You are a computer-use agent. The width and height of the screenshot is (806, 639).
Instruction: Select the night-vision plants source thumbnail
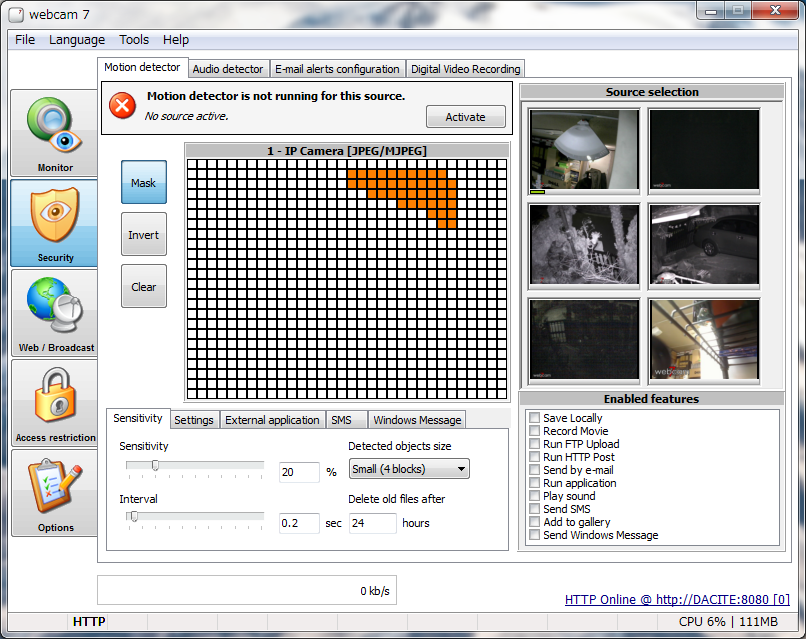(x=584, y=244)
